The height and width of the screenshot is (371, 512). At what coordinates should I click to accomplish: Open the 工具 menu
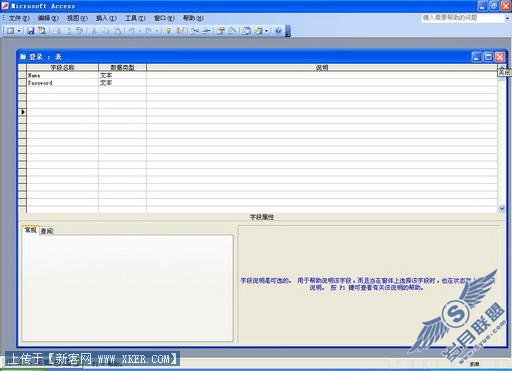click(x=135, y=18)
